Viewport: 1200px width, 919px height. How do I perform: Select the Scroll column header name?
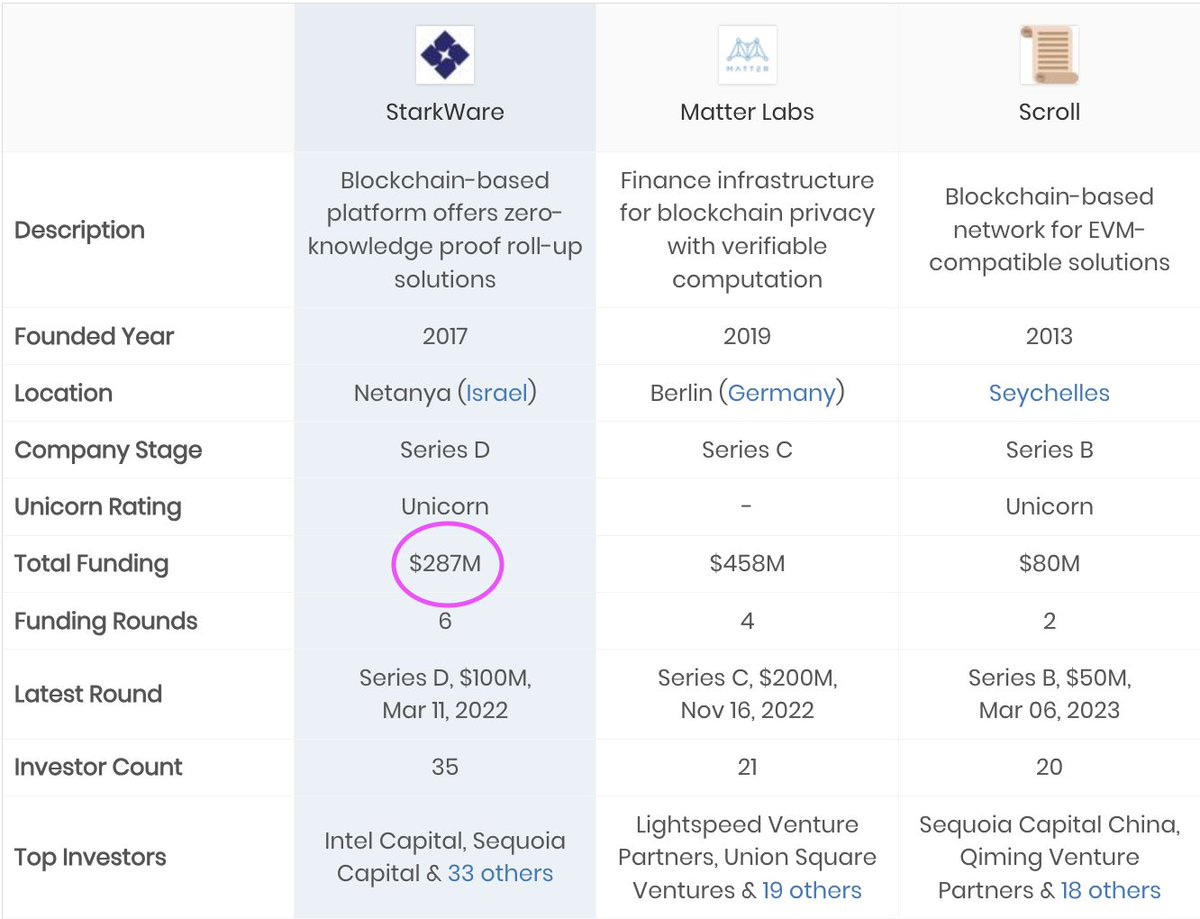1049,112
